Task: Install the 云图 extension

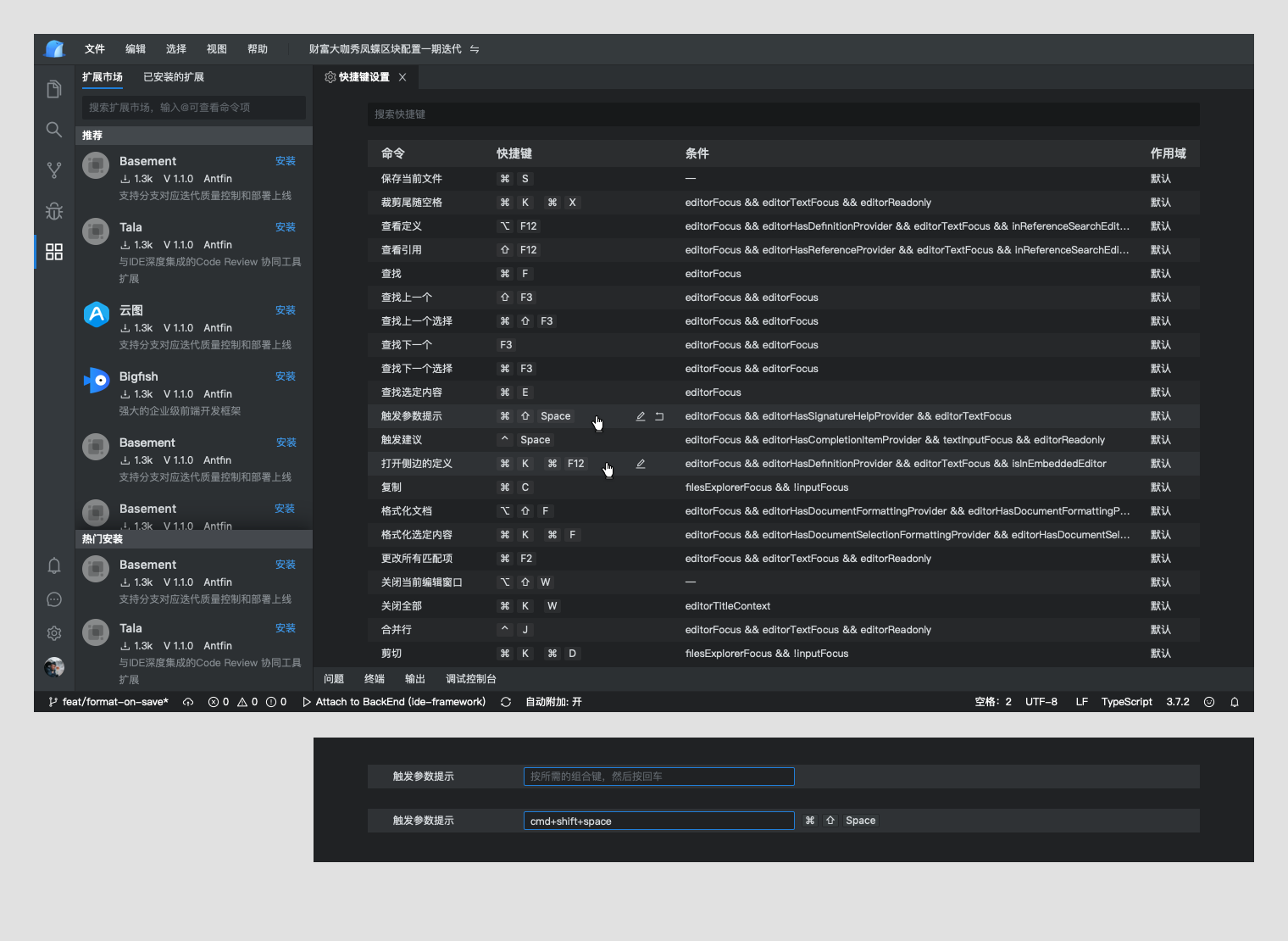Action: click(286, 310)
